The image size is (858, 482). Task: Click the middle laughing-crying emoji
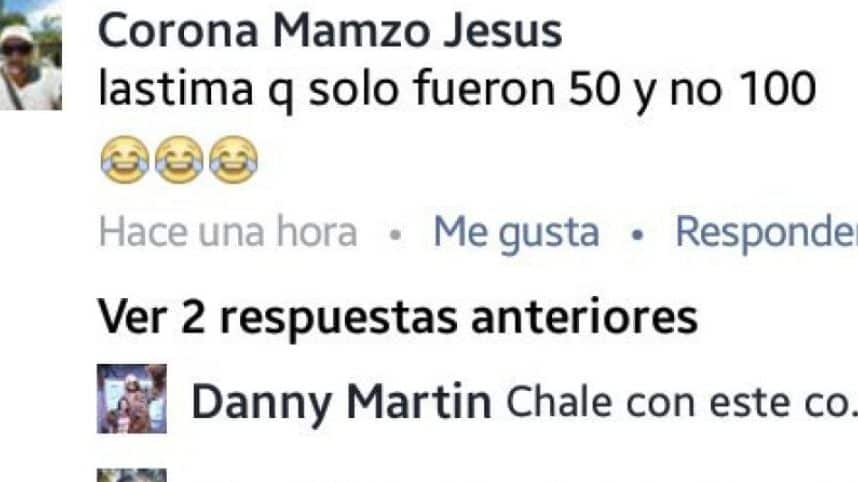179,159
